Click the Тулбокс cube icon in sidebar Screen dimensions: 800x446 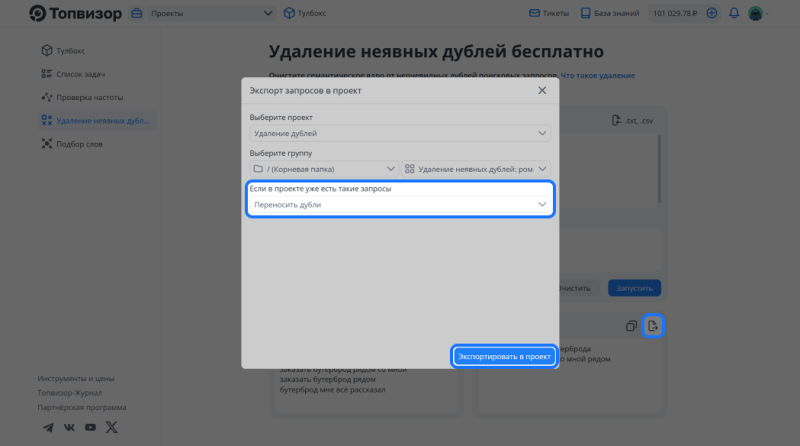coord(47,51)
